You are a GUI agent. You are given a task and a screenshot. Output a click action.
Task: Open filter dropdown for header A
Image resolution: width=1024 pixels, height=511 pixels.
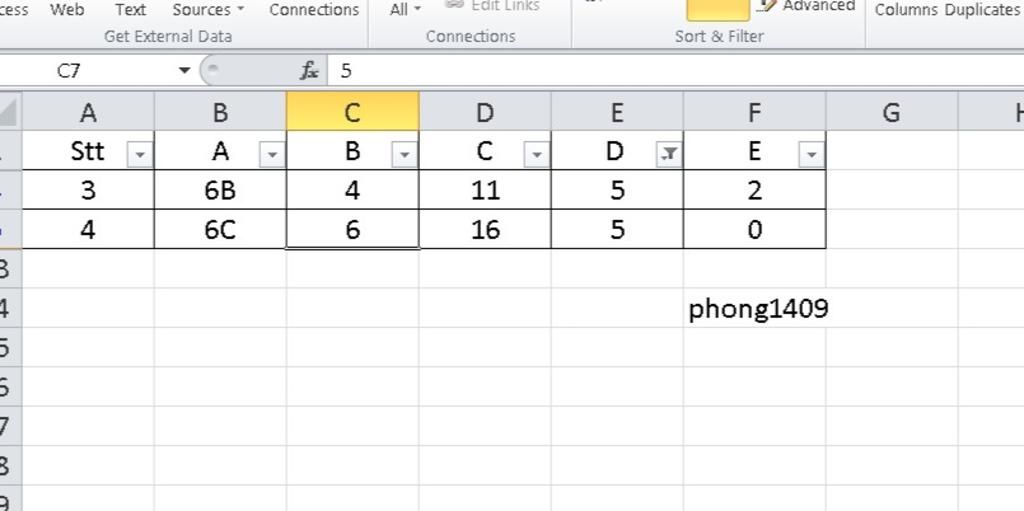(x=272, y=155)
